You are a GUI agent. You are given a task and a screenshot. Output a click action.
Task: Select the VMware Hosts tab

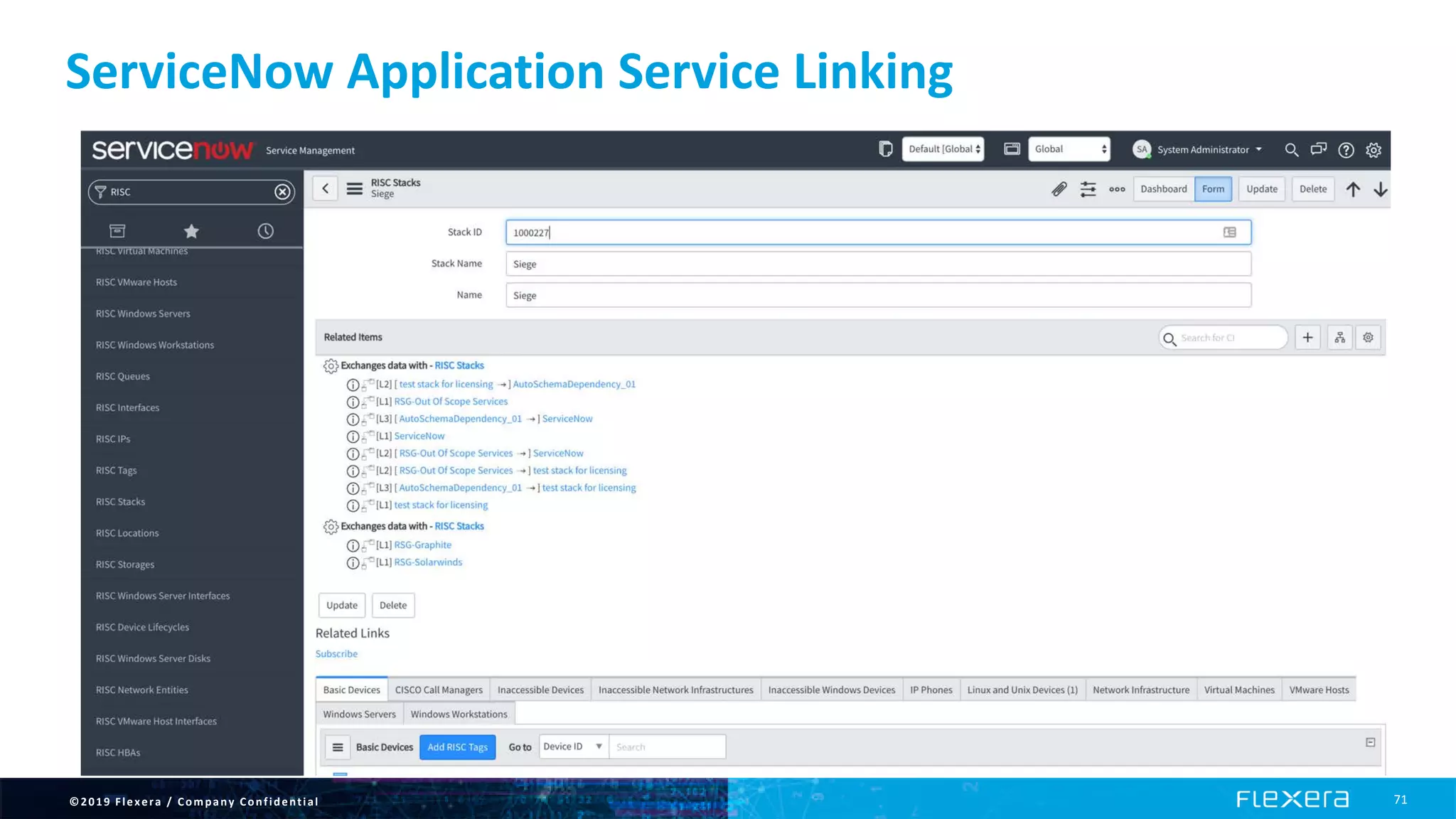click(1319, 690)
